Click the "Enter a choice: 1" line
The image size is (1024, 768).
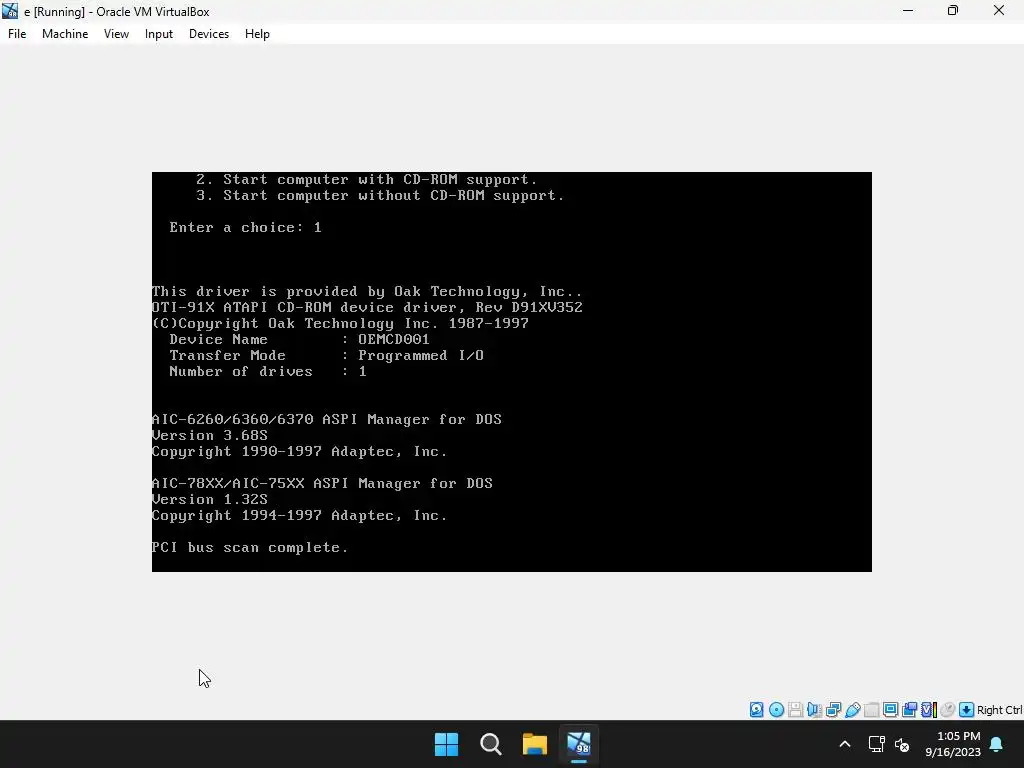coord(246,227)
